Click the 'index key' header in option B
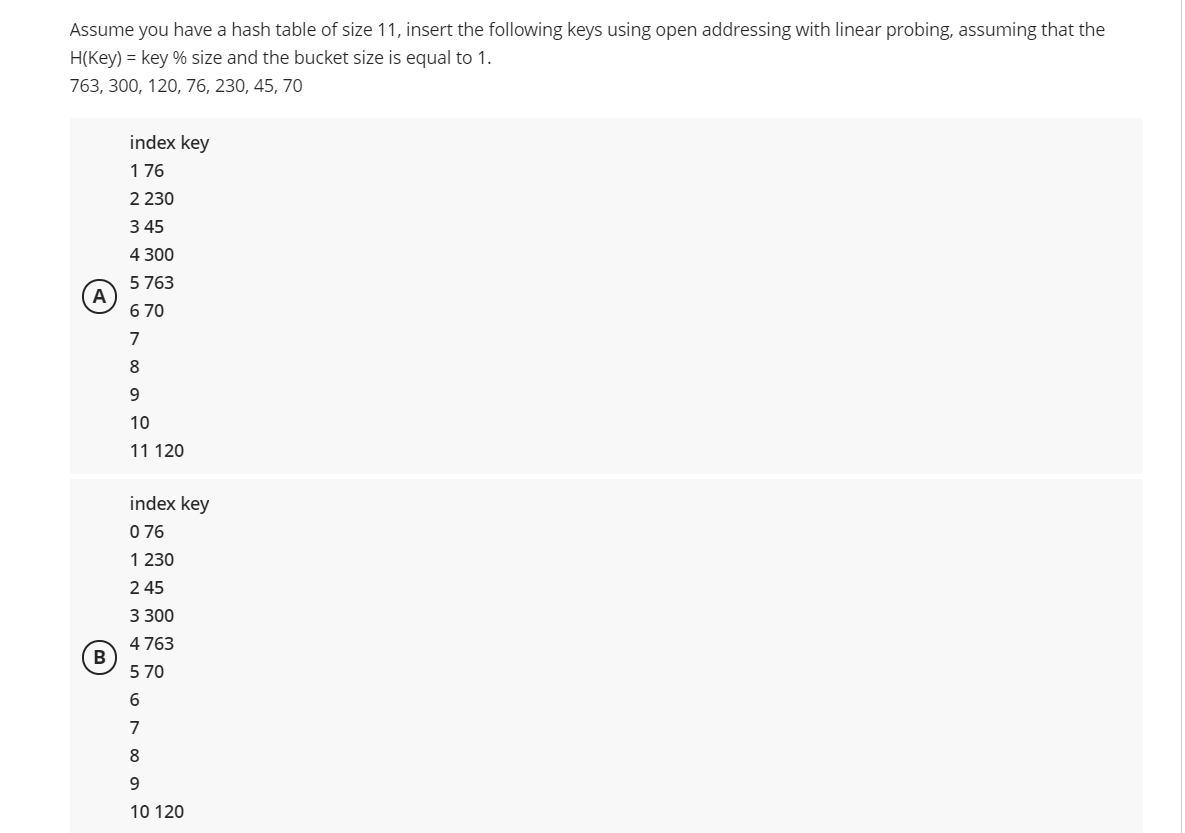This screenshot has height=833, width=1185. [x=168, y=504]
